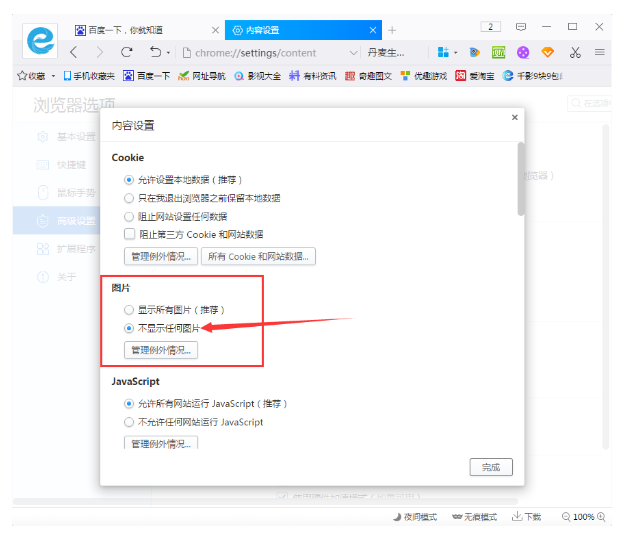Toggle 夜间模式 in status bar
This screenshot has width=635, height=533.
coord(415,517)
